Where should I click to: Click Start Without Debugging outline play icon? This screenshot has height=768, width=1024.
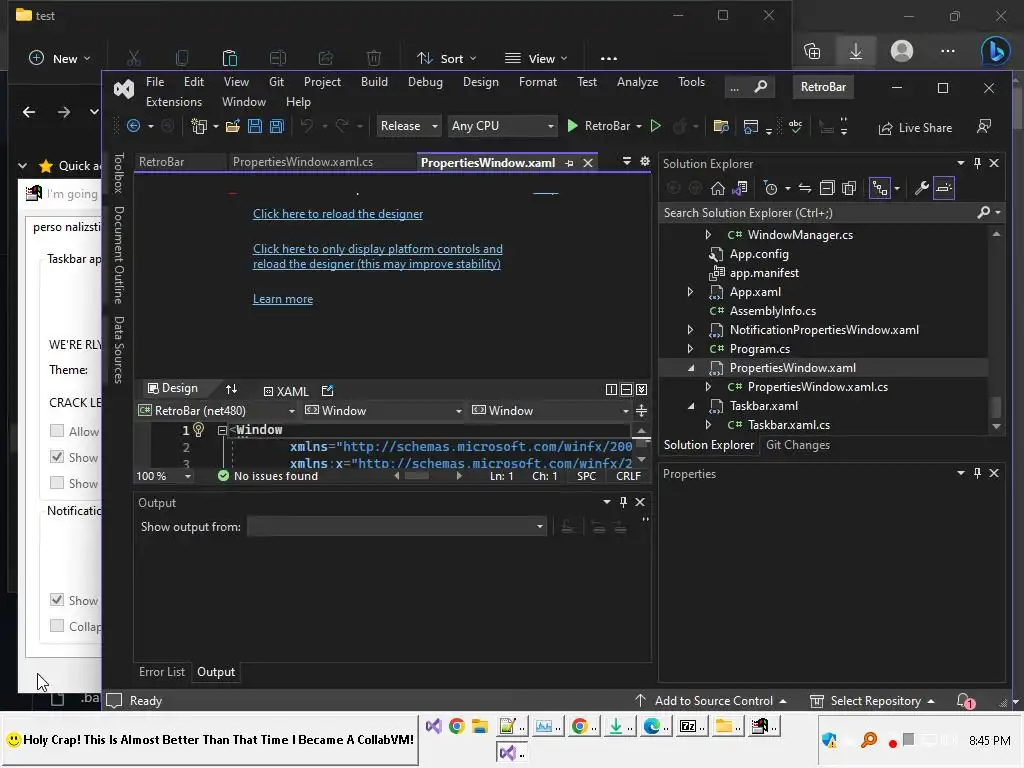(656, 126)
